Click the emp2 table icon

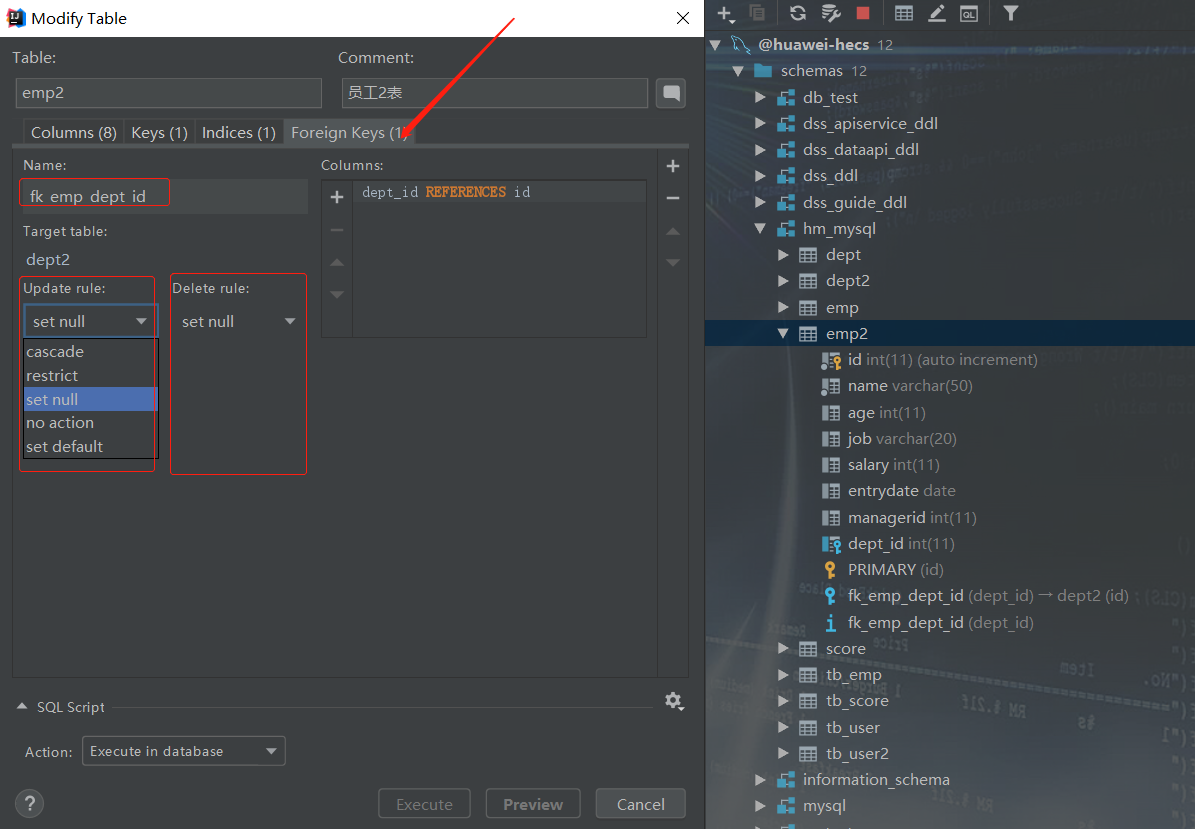[x=808, y=334]
